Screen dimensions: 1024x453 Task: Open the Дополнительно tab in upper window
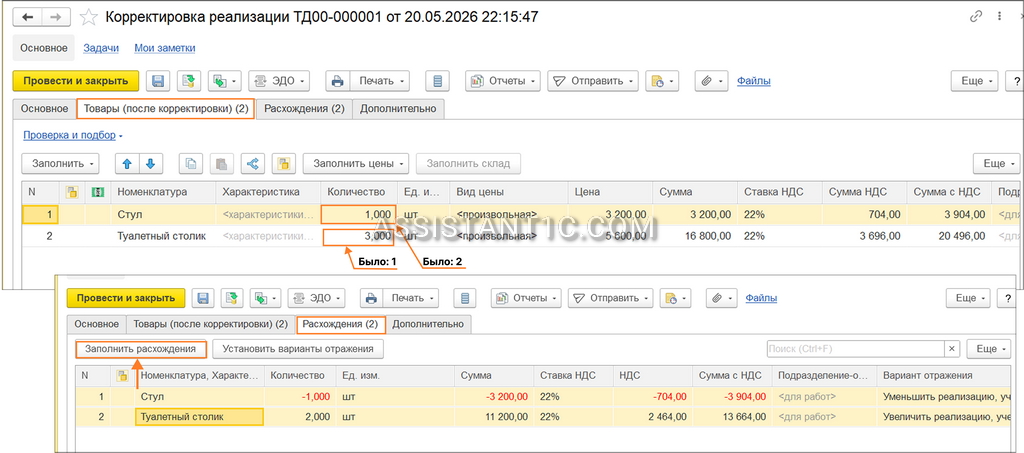tap(398, 109)
